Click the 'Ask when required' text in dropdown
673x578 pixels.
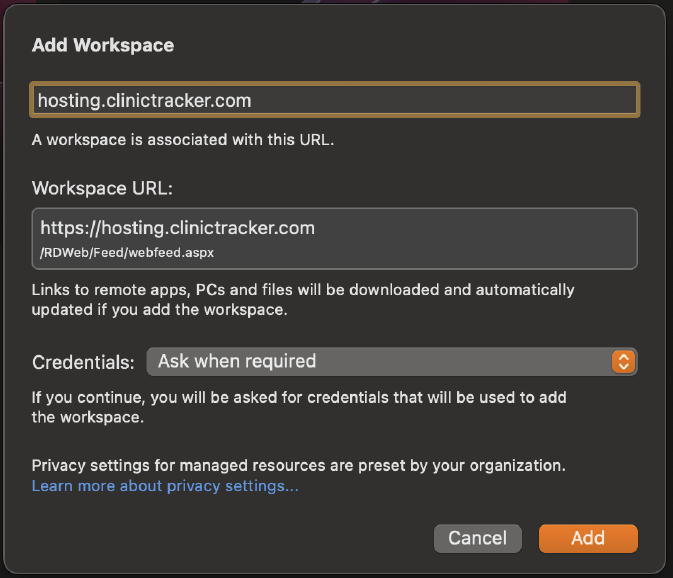click(x=237, y=361)
